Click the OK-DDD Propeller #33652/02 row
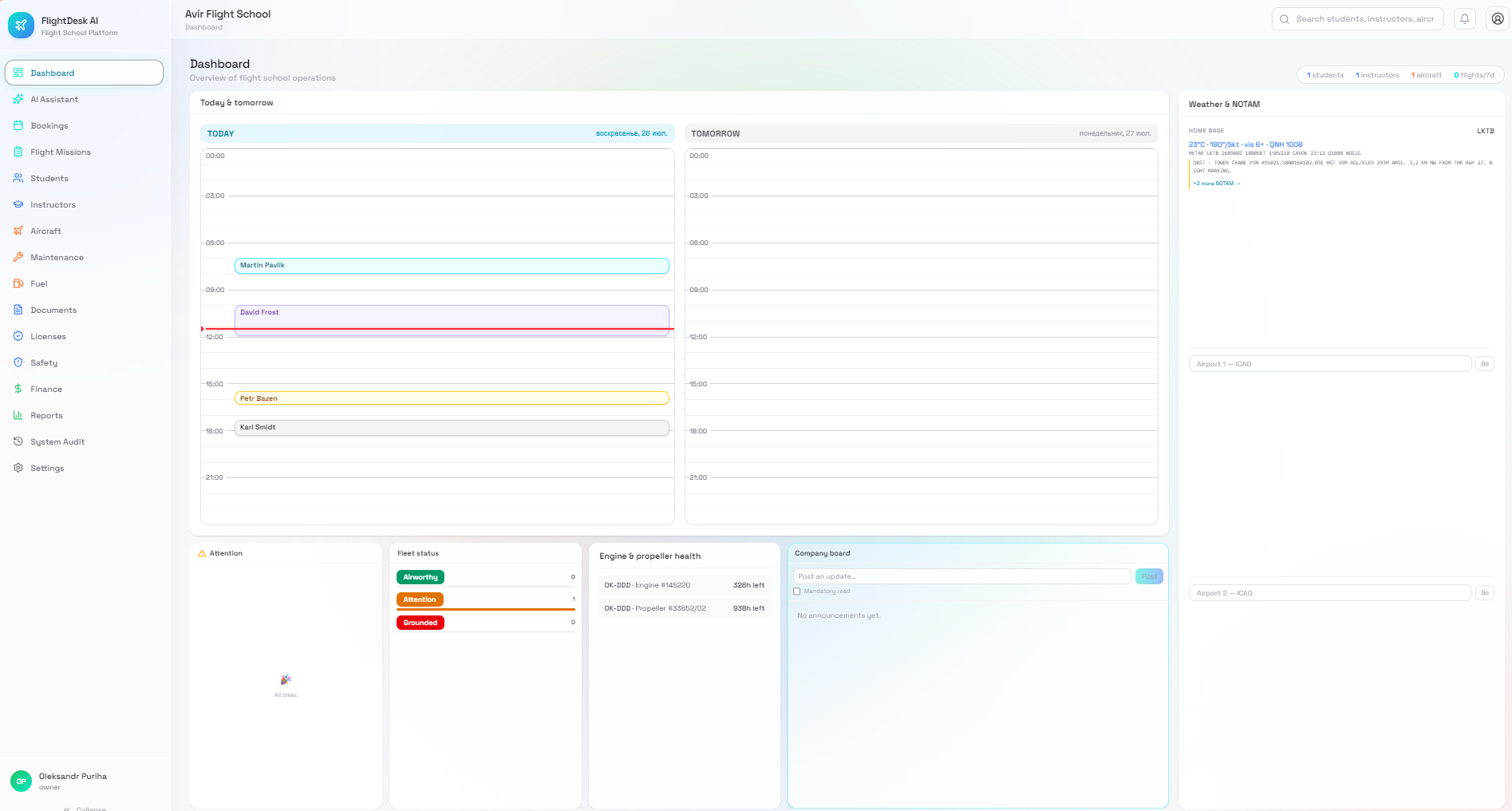 (x=685, y=608)
